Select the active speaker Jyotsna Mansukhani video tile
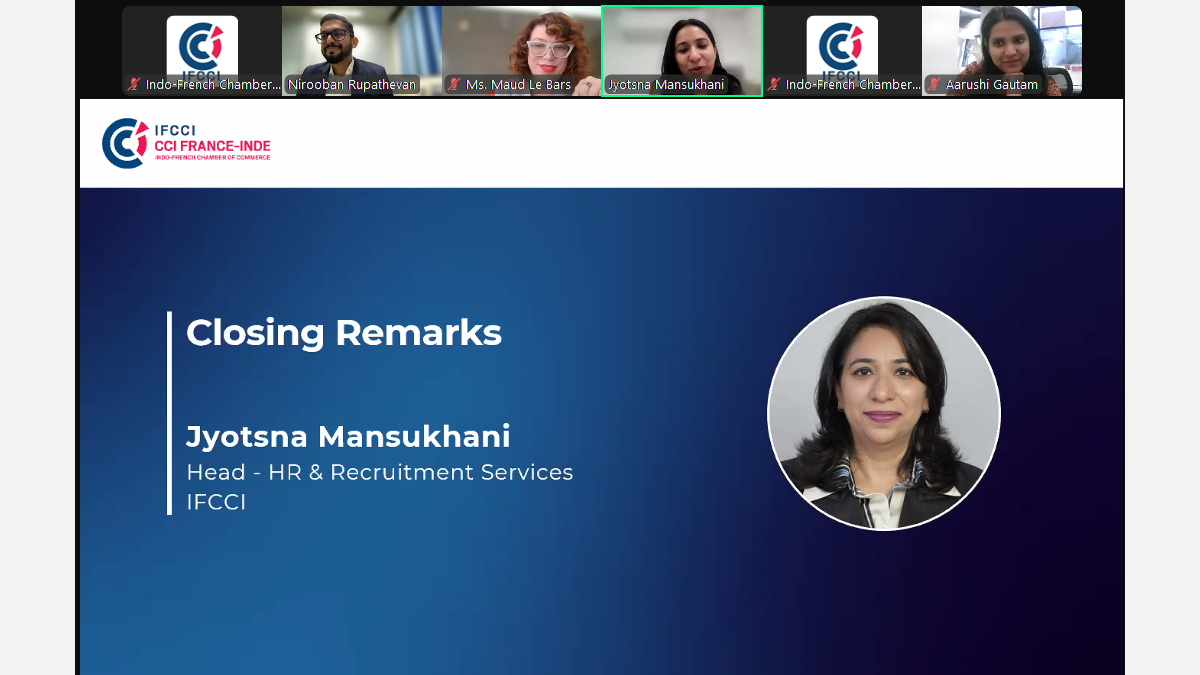Screen dimensions: 1200x675 (682, 51)
